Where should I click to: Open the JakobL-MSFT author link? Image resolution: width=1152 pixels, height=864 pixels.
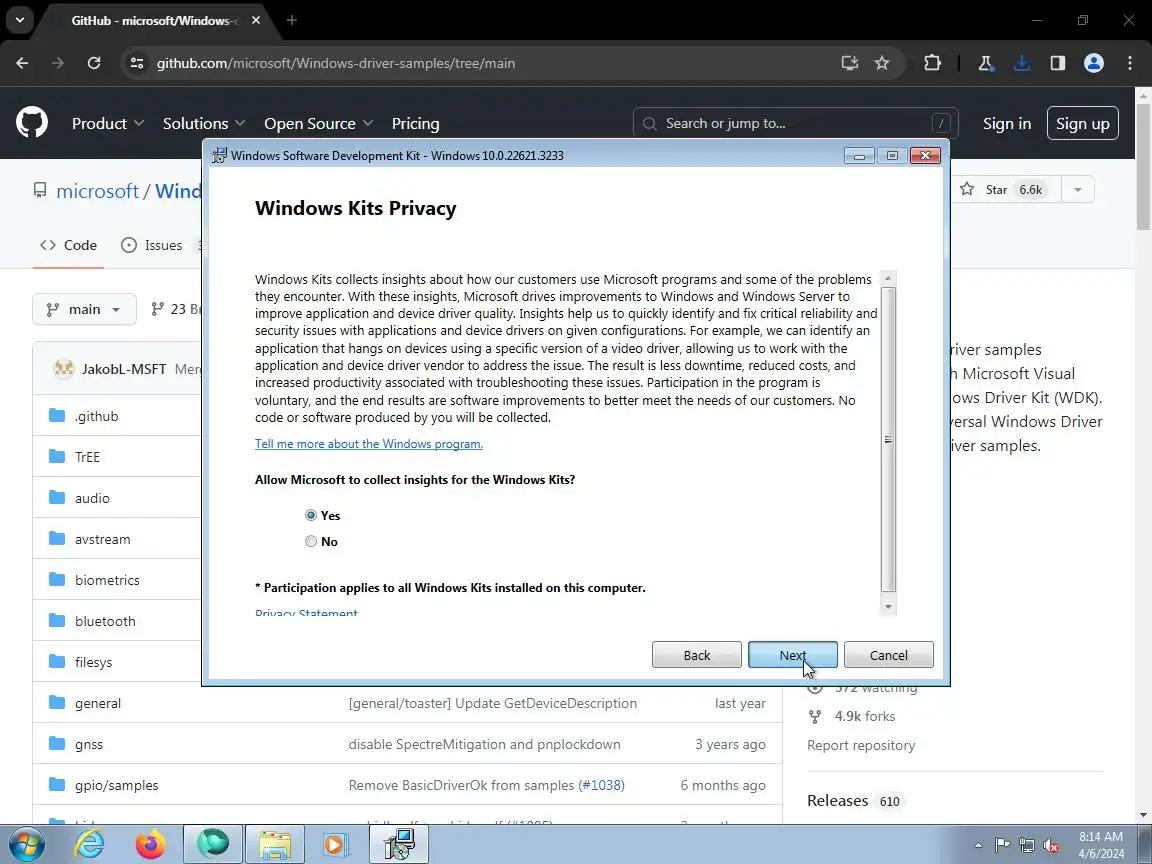[123, 369]
